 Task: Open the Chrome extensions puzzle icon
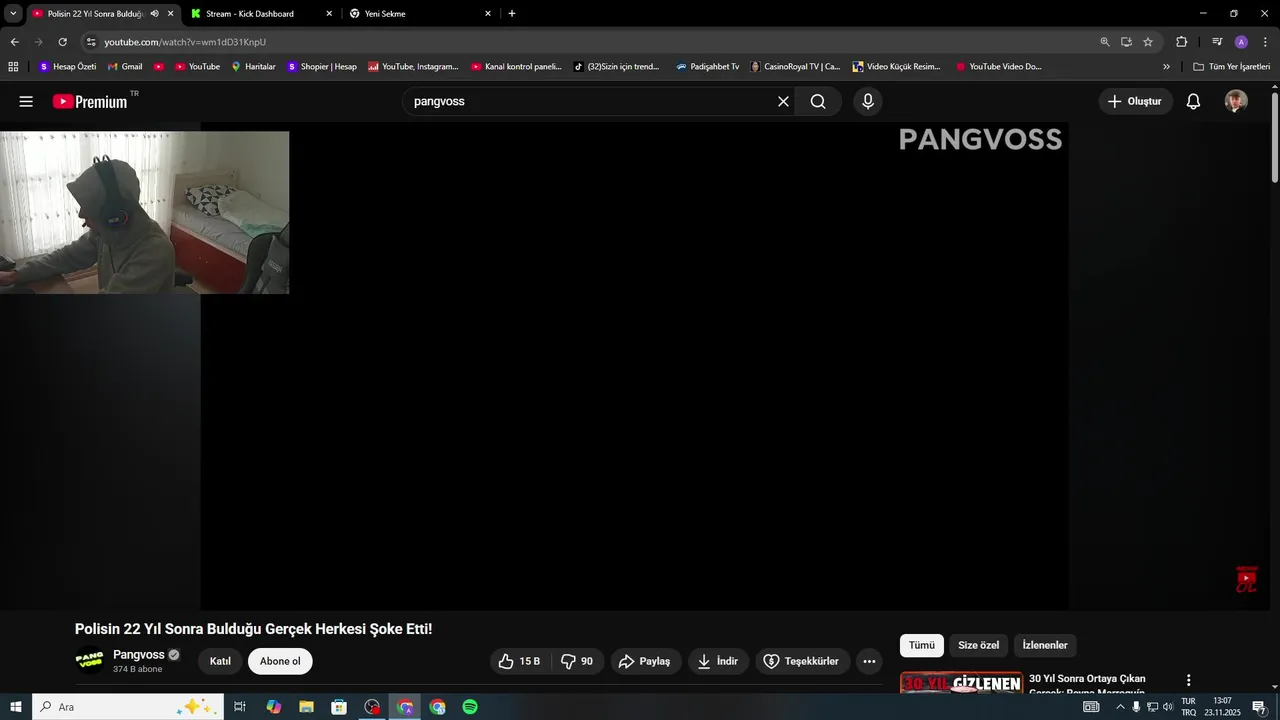tap(1181, 42)
